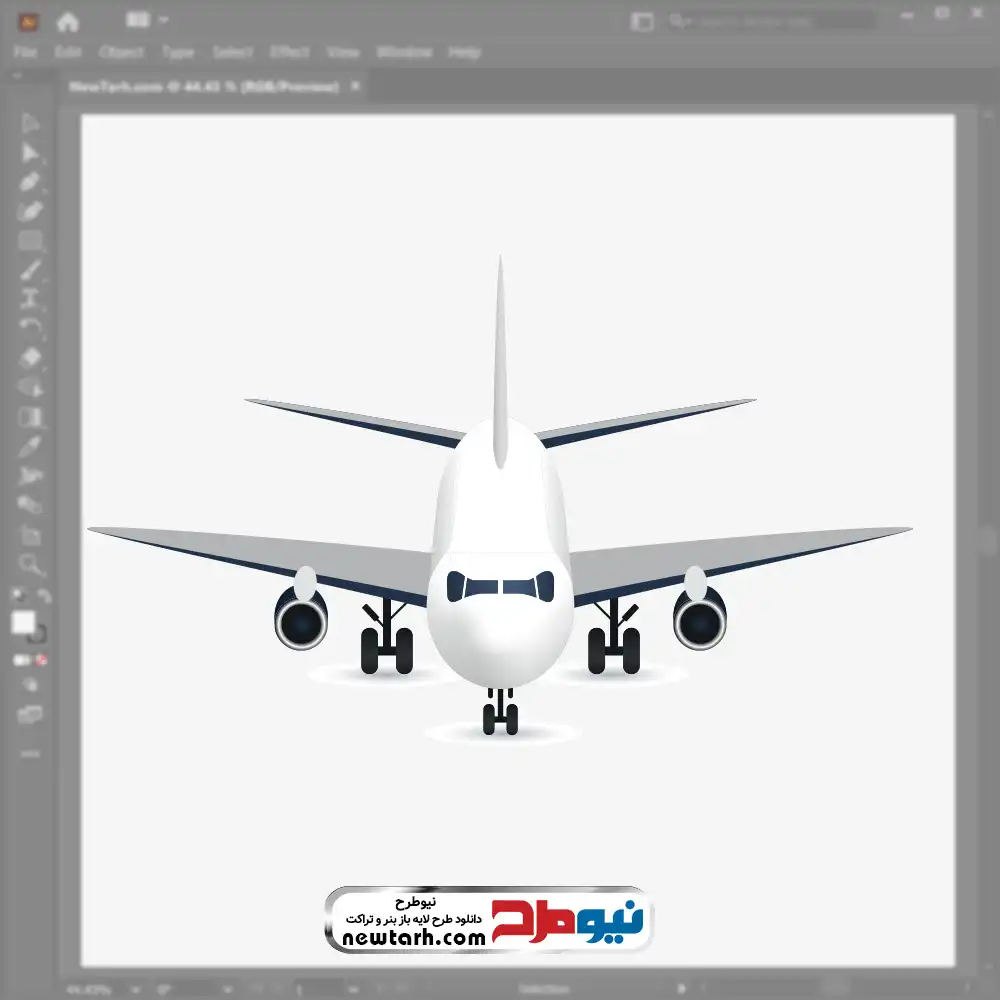This screenshot has height=1000, width=1000.
Task: Open the Effect menu
Action: (x=290, y=52)
